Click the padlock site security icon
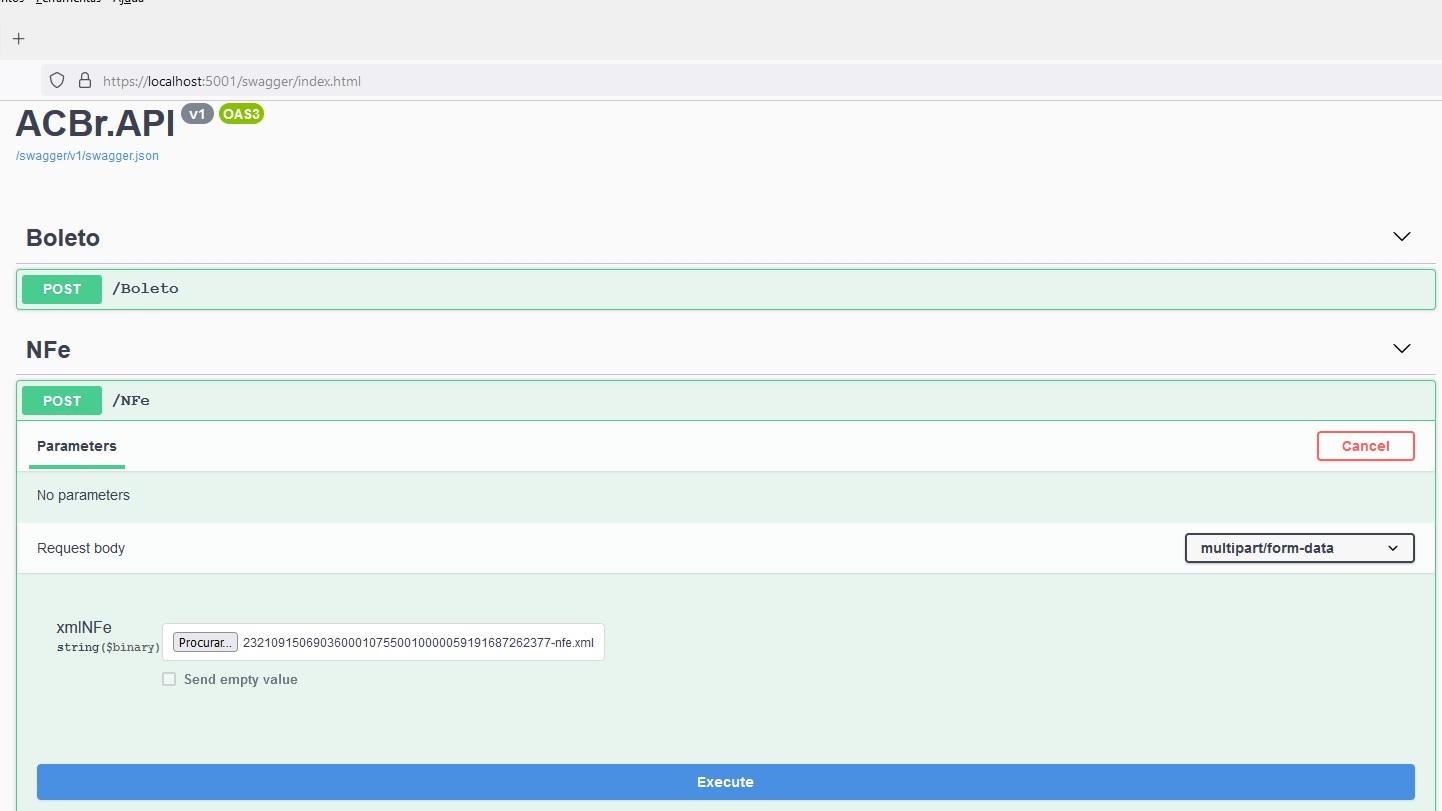Viewport: 1442px width, 811px height. 84,80
